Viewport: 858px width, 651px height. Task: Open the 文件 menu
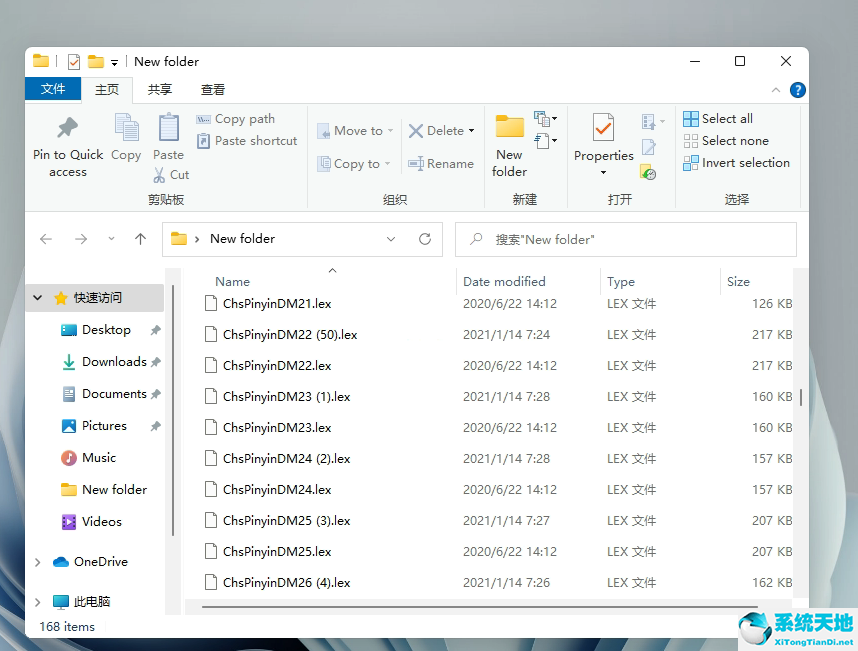click(53, 89)
